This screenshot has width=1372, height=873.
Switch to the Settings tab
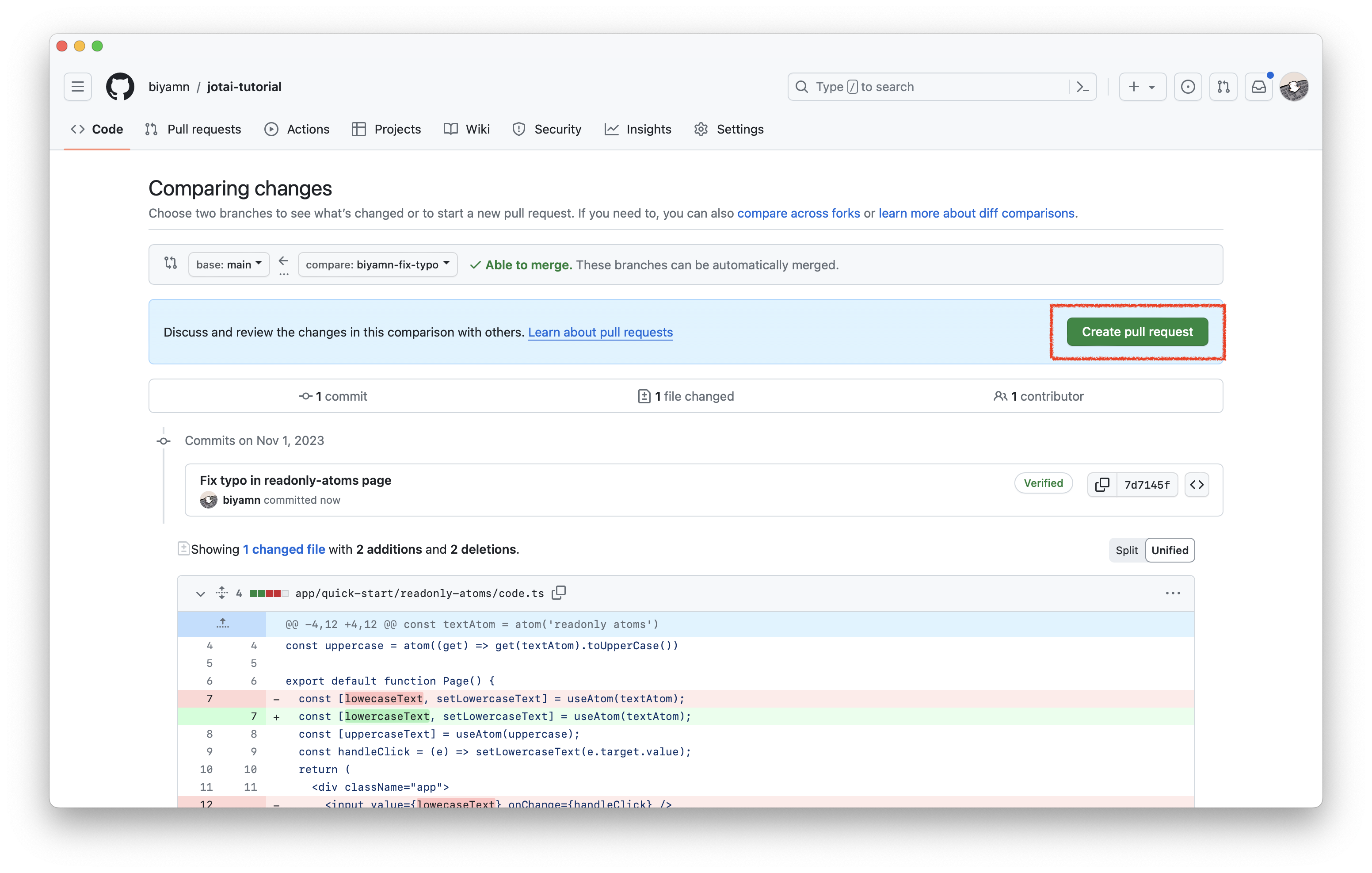(729, 130)
